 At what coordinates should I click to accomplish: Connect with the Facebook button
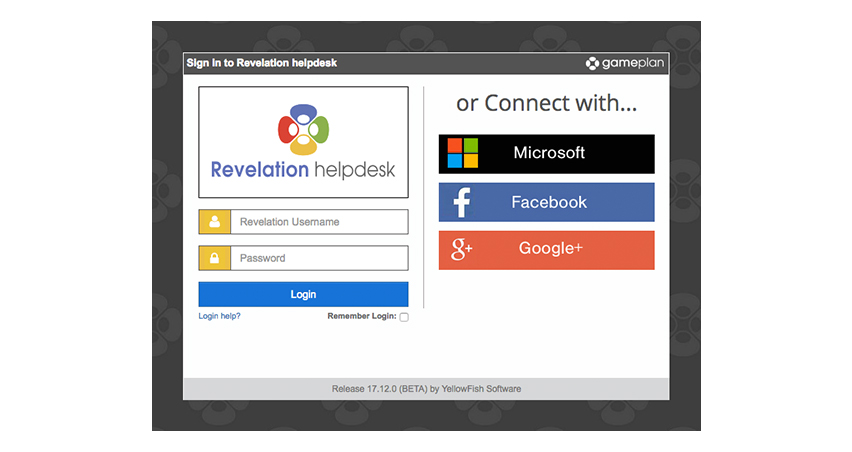(547, 202)
